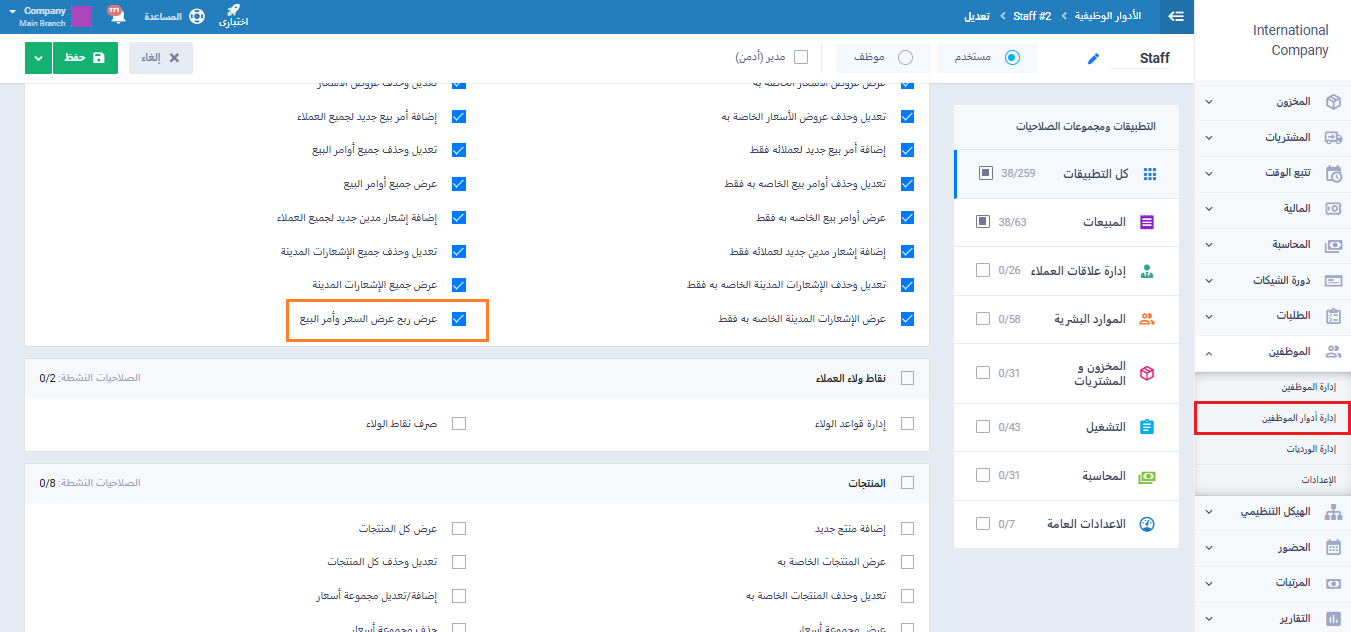Click the إلغاء cancel button

[161, 58]
